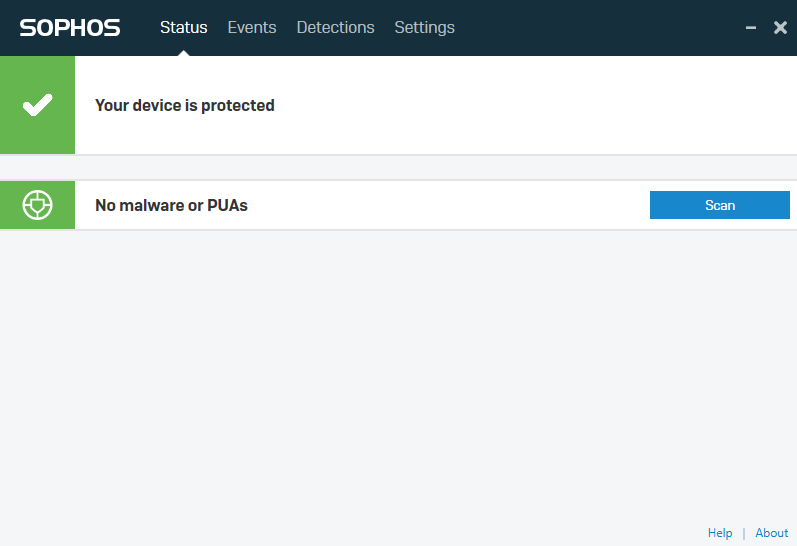Click the separator between Help and About
Viewport: 797px width, 546px height.
coord(744,533)
